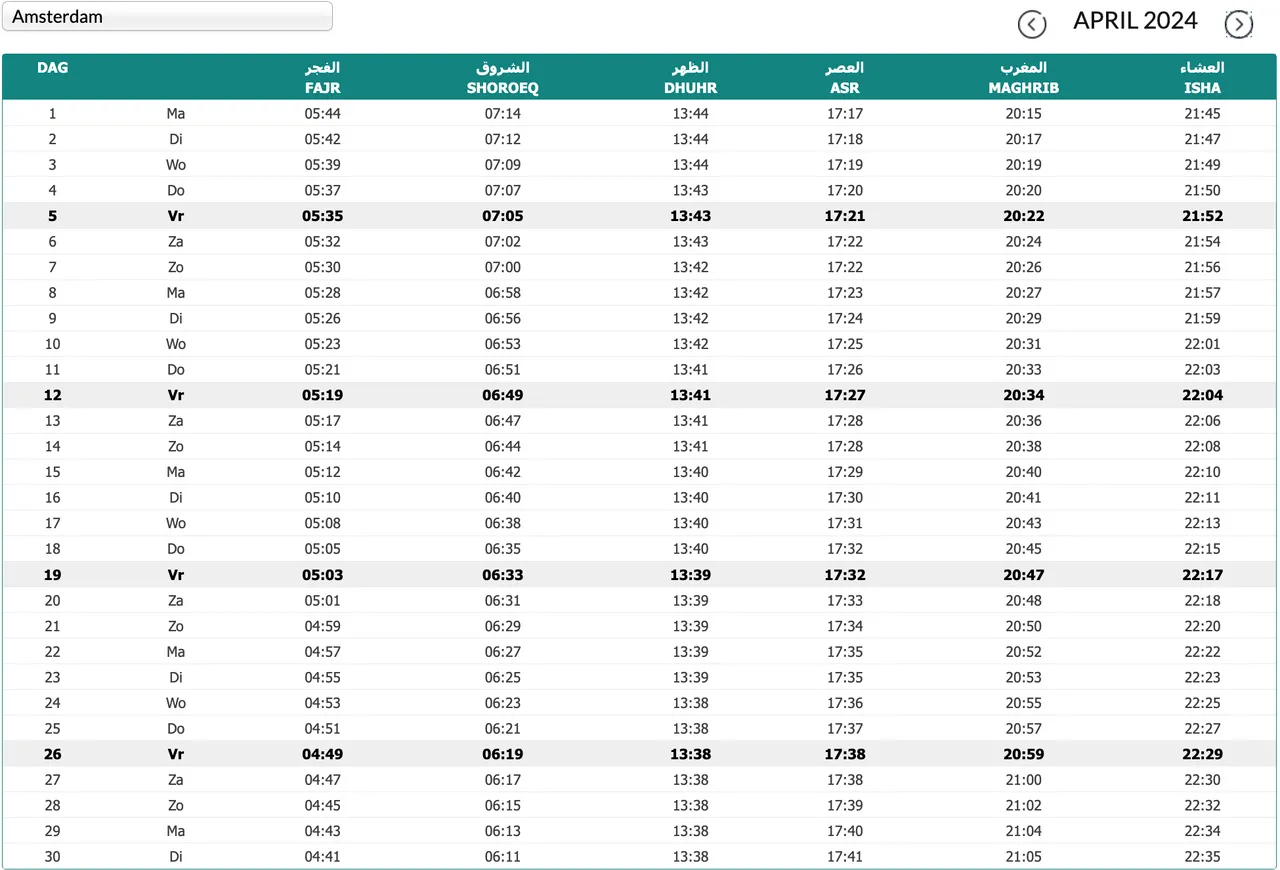The image size is (1280, 870).
Task: Select Shoroeq time 07:12 on day 2
Action: point(503,139)
